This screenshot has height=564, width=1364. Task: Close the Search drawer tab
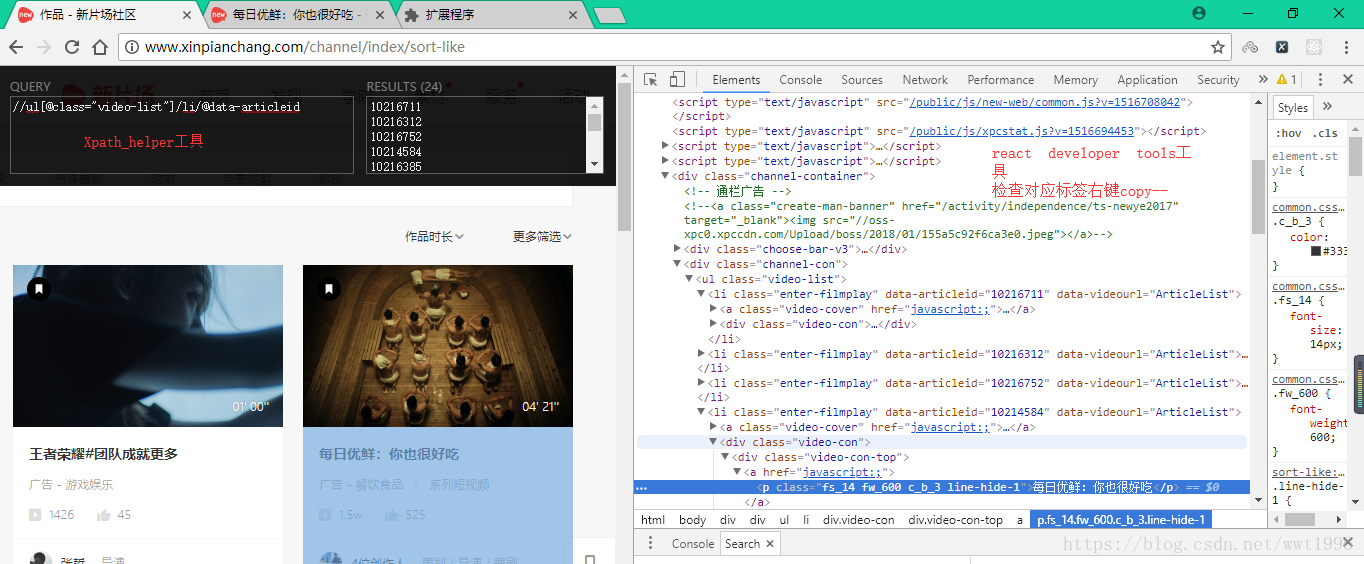pyautogui.click(x=770, y=544)
